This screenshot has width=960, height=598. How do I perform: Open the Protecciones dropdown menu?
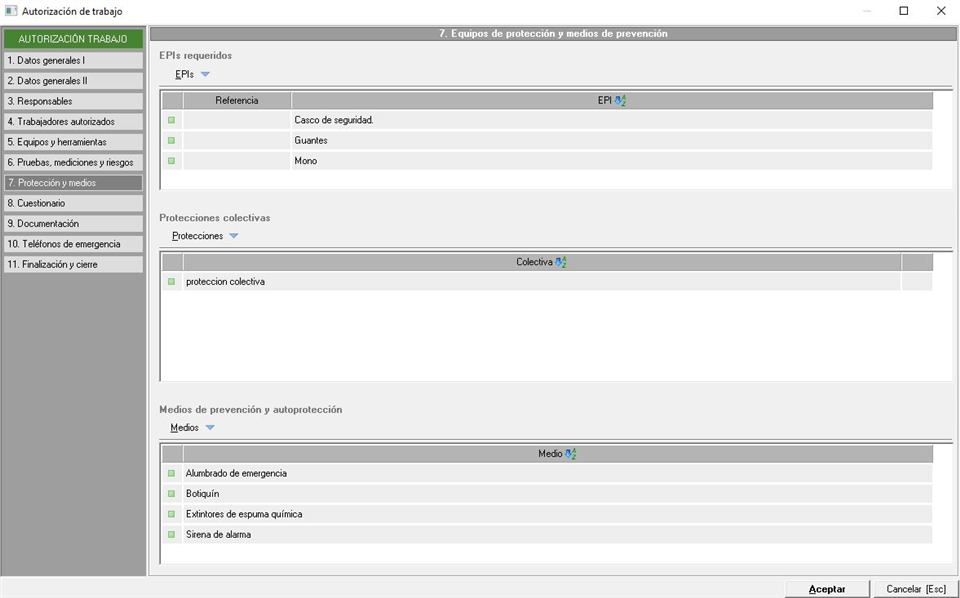coord(205,236)
